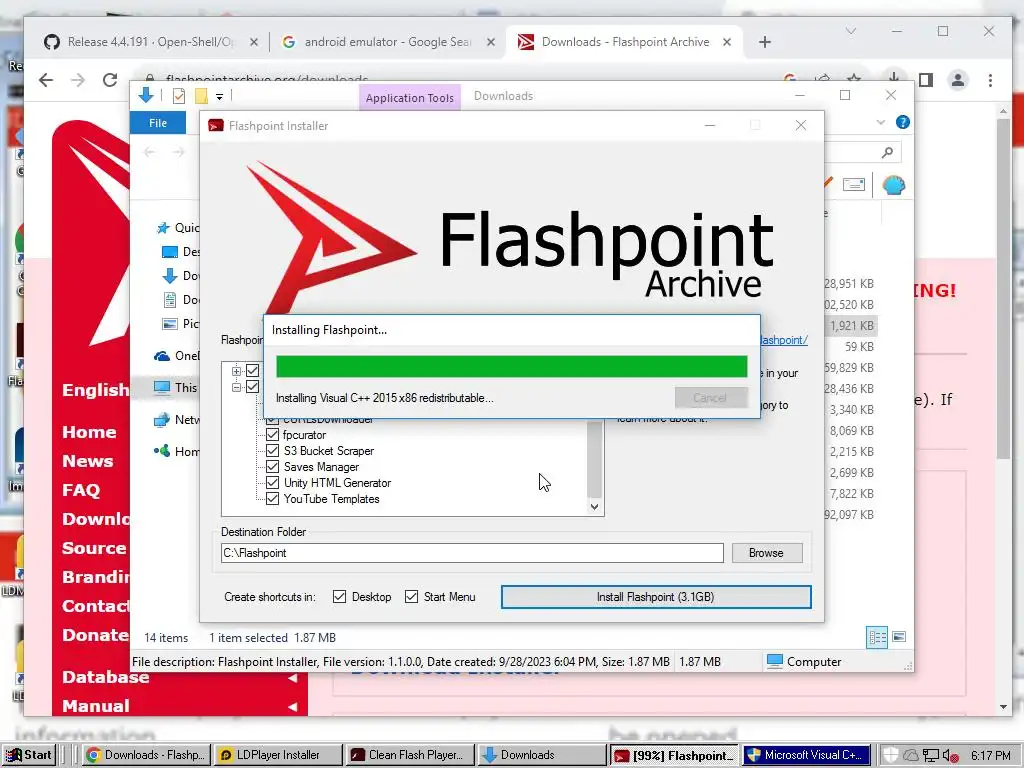The width and height of the screenshot is (1024, 768).
Task: Click the Chrome back arrow
Action: [46, 80]
